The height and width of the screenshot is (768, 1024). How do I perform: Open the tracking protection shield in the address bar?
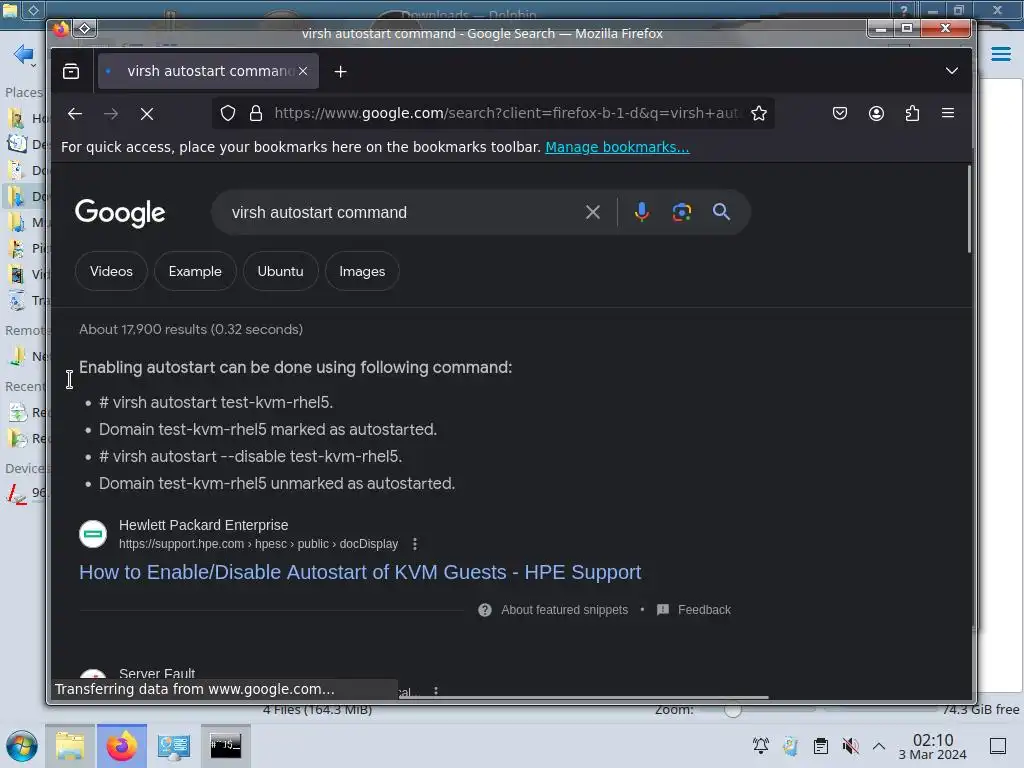(227, 114)
